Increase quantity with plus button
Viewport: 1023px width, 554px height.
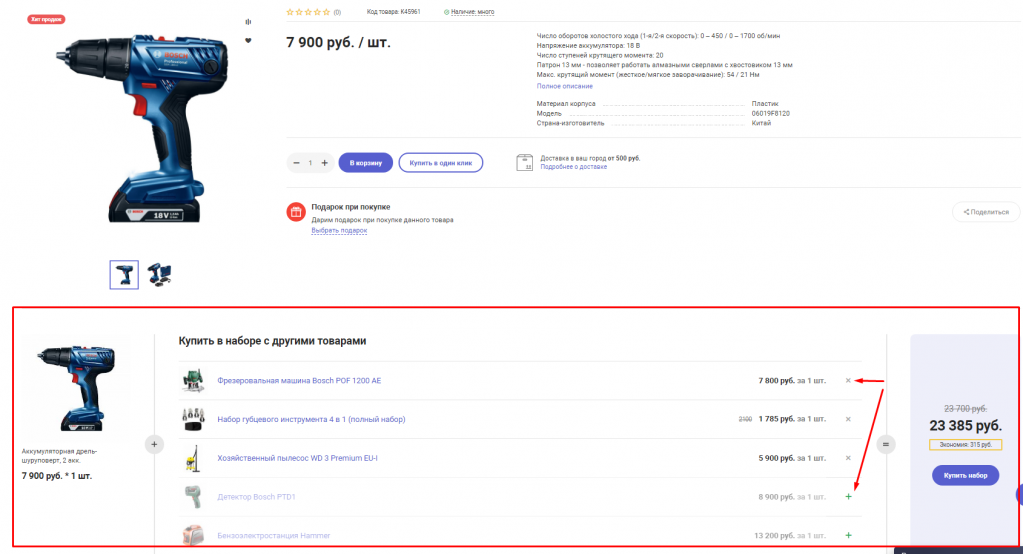click(324, 163)
